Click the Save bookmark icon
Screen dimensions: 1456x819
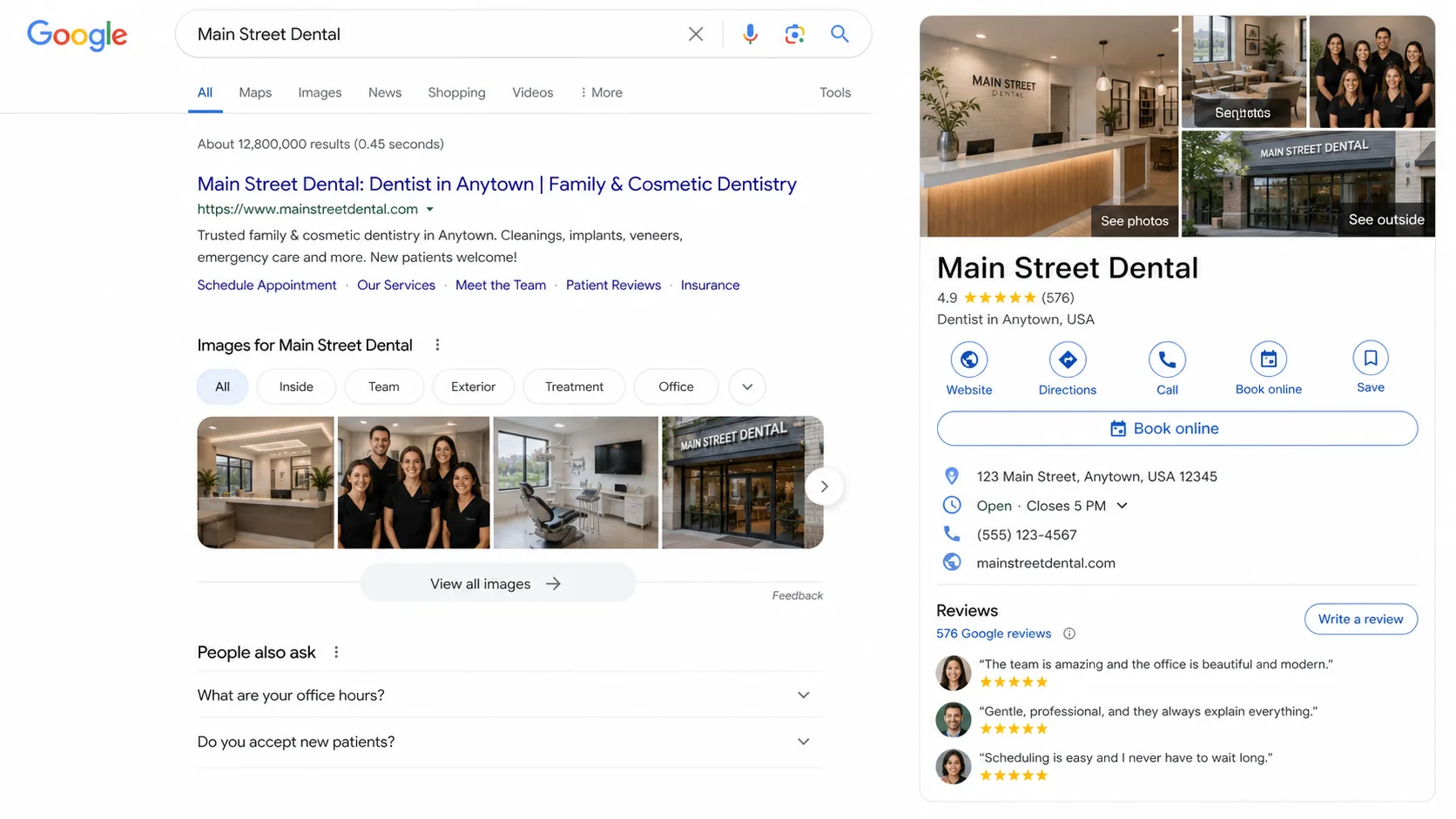[x=1371, y=358]
